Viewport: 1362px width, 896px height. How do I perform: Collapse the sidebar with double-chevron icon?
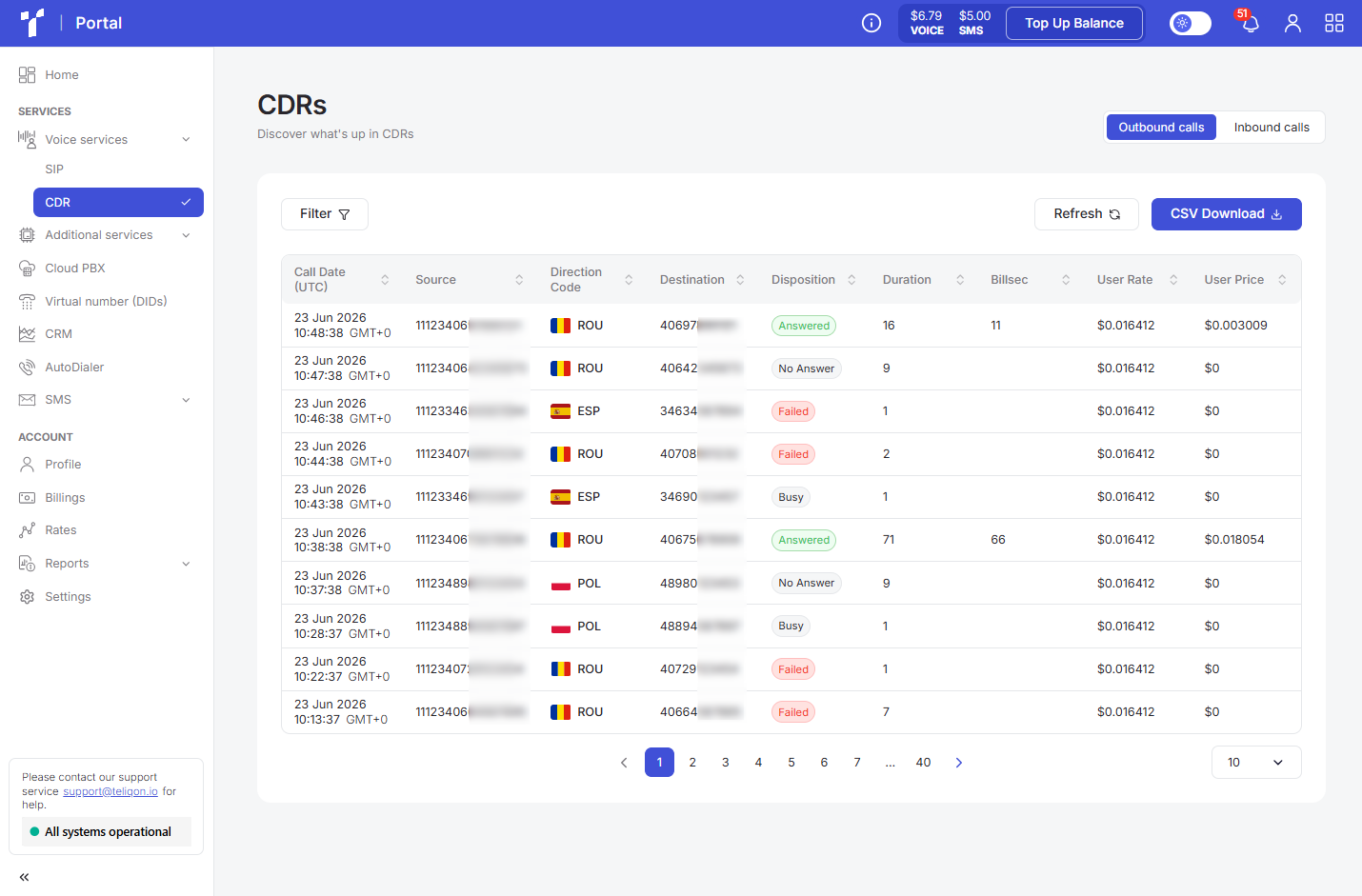click(x=24, y=877)
